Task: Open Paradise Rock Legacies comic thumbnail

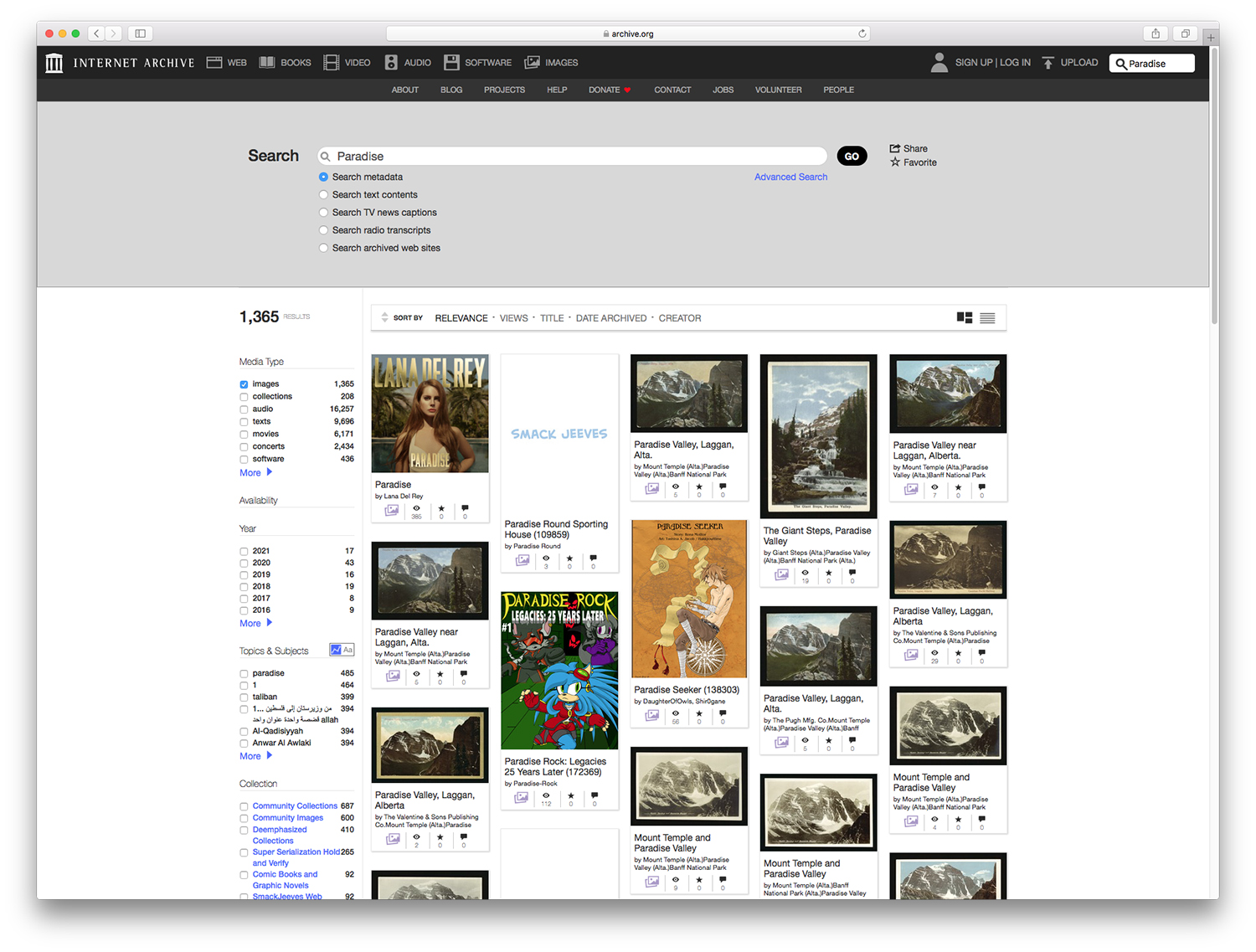Action: point(559,671)
